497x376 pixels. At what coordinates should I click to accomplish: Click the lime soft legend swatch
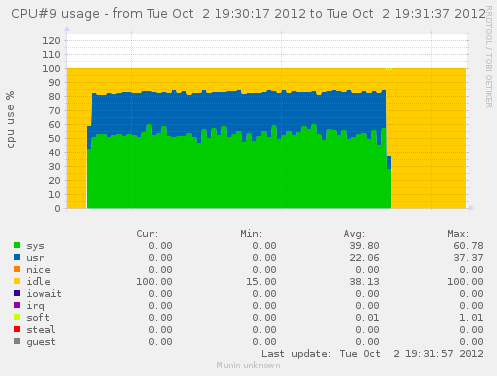(17, 317)
